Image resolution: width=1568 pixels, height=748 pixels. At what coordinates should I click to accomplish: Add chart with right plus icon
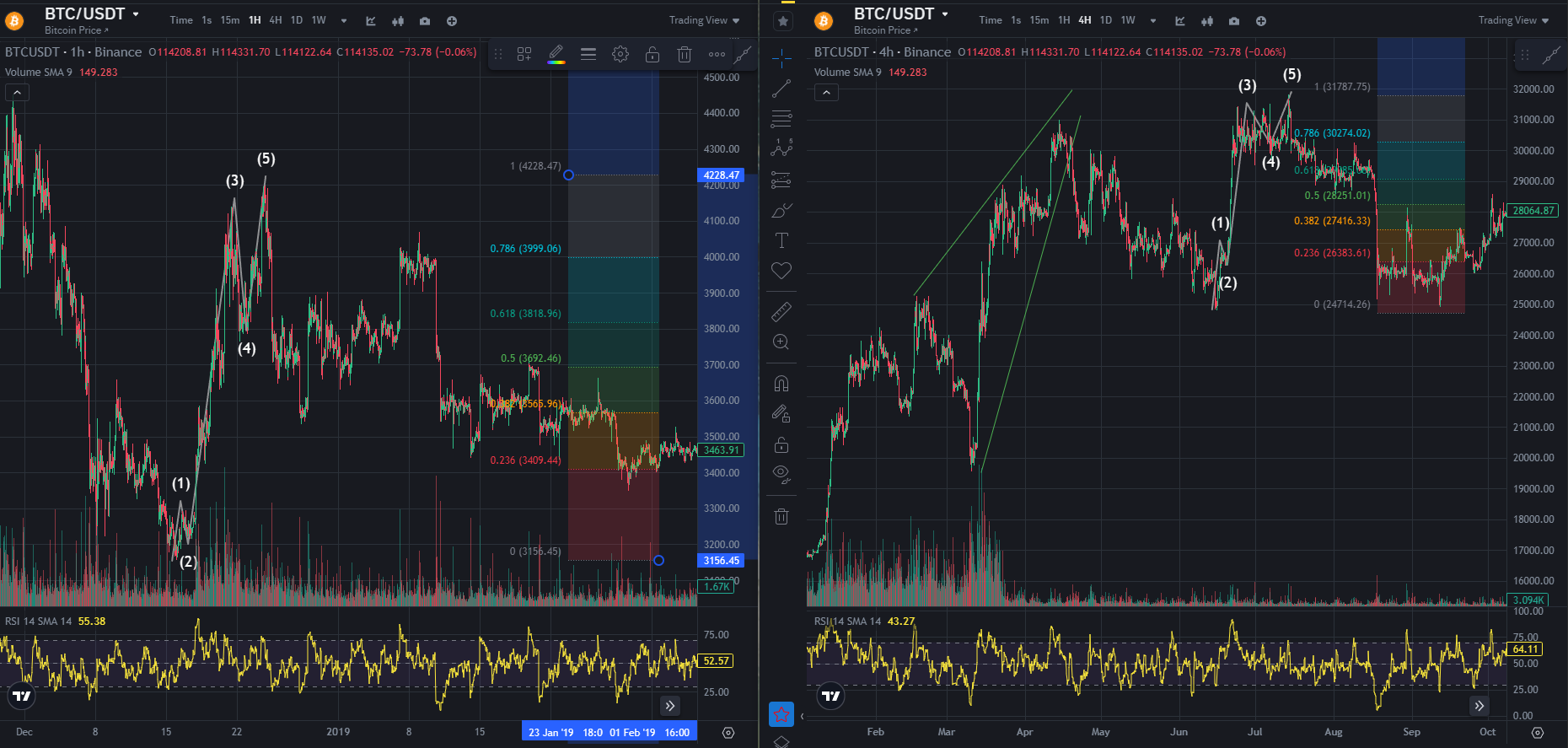[x=1261, y=21]
